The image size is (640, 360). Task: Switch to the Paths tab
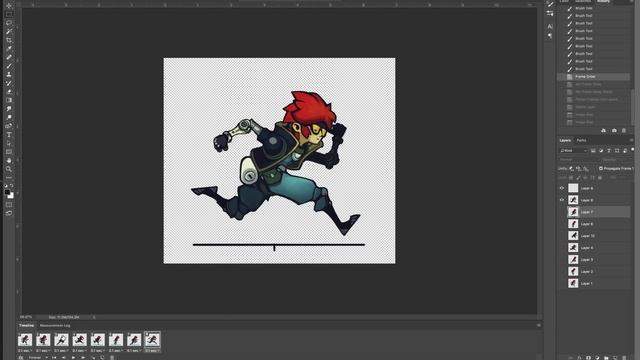(x=582, y=140)
